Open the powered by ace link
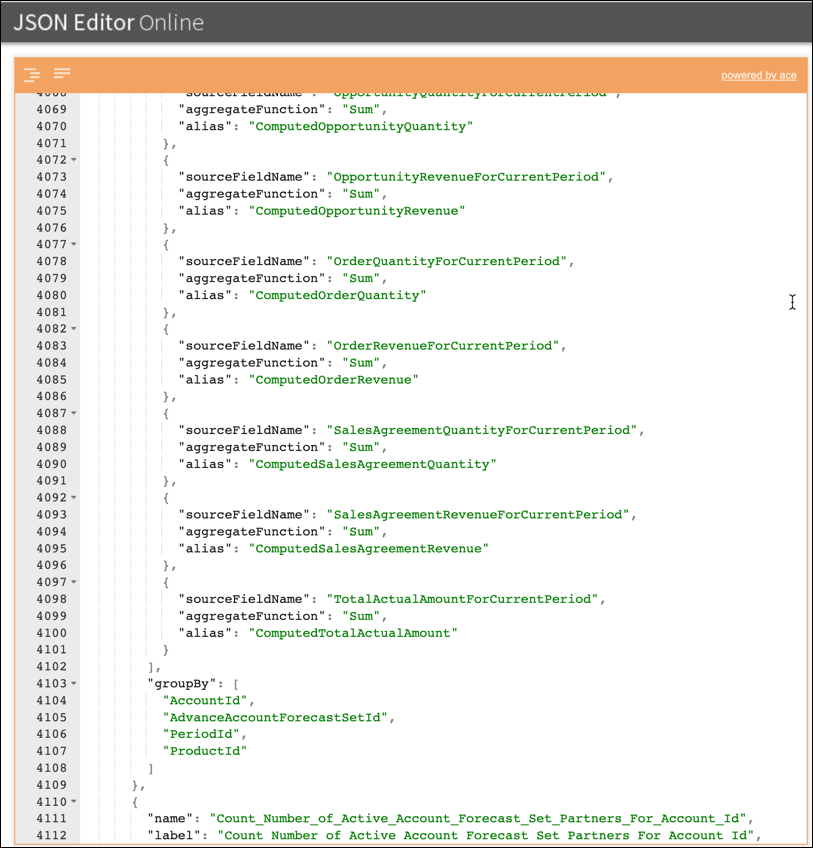Image resolution: width=813 pixels, height=848 pixels. click(x=759, y=75)
